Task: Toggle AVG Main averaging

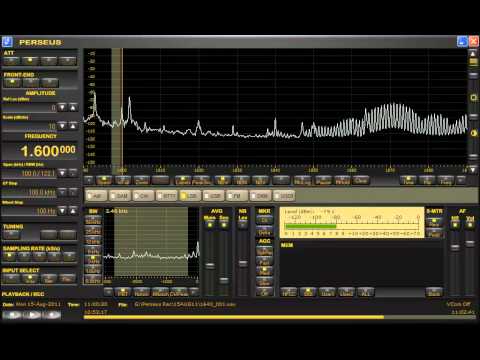Action: pyautogui.click(x=210, y=225)
